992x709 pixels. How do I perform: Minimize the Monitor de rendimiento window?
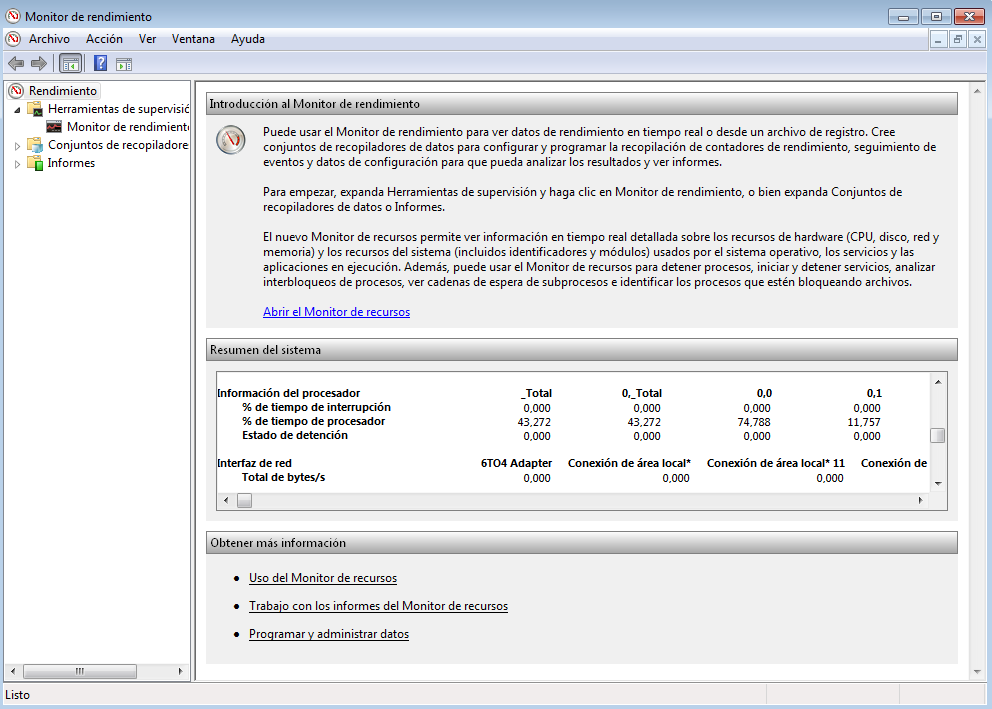tap(903, 16)
